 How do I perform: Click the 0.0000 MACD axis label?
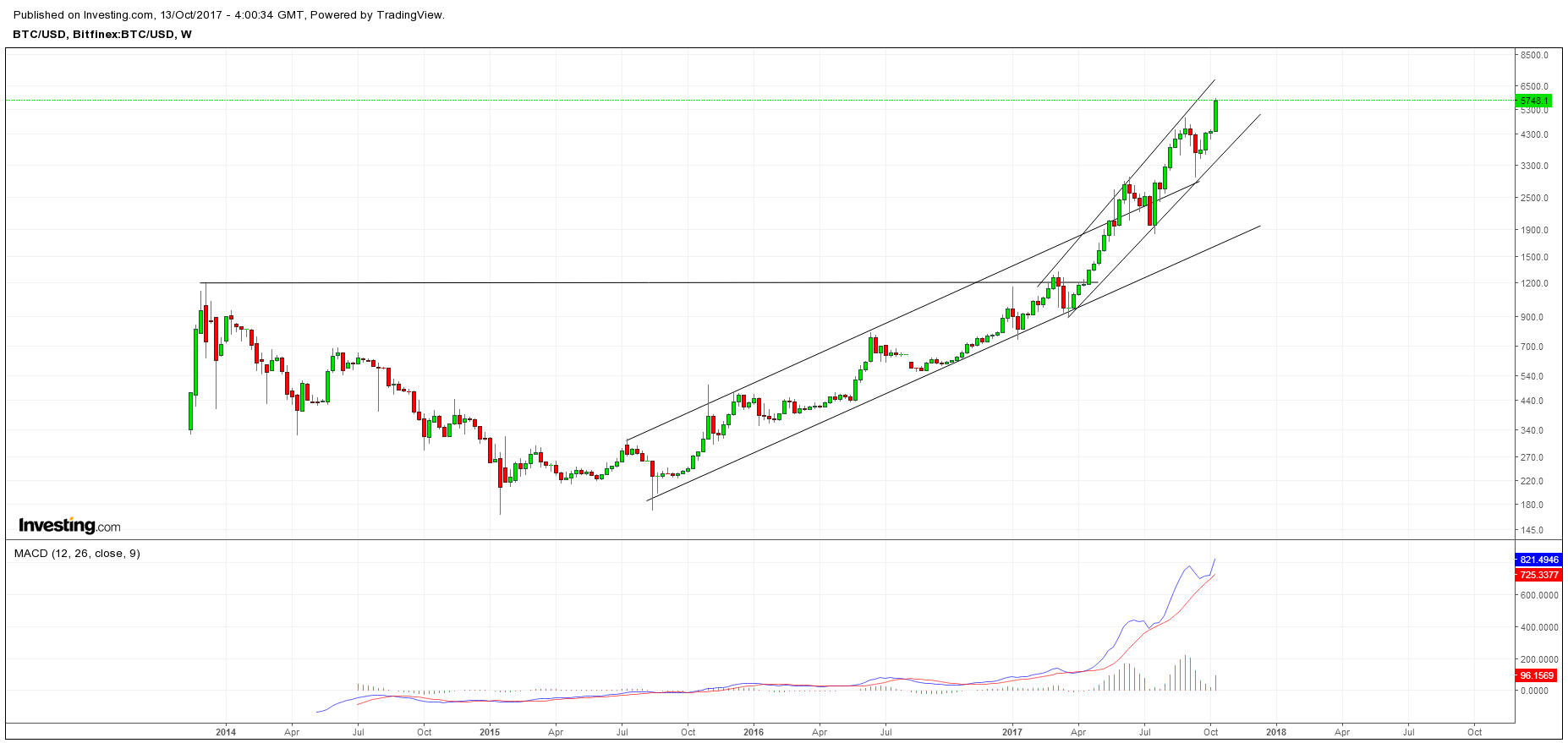[x=1534, y=691]
